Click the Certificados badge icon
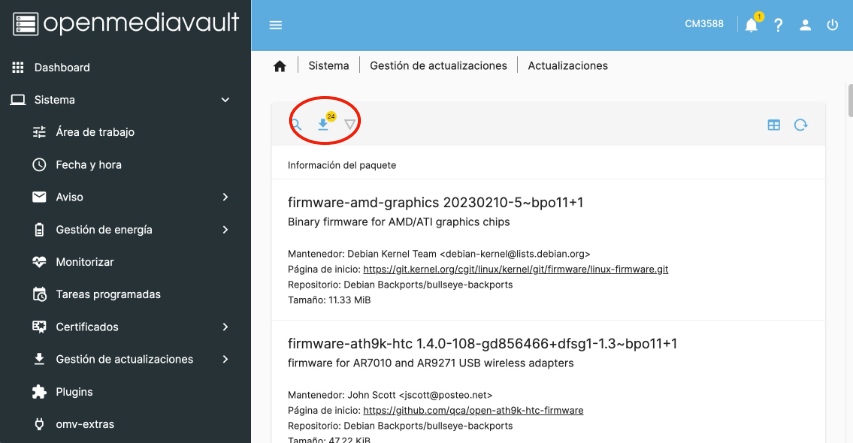Screen dimensions: 853x443 click(39, 327)
